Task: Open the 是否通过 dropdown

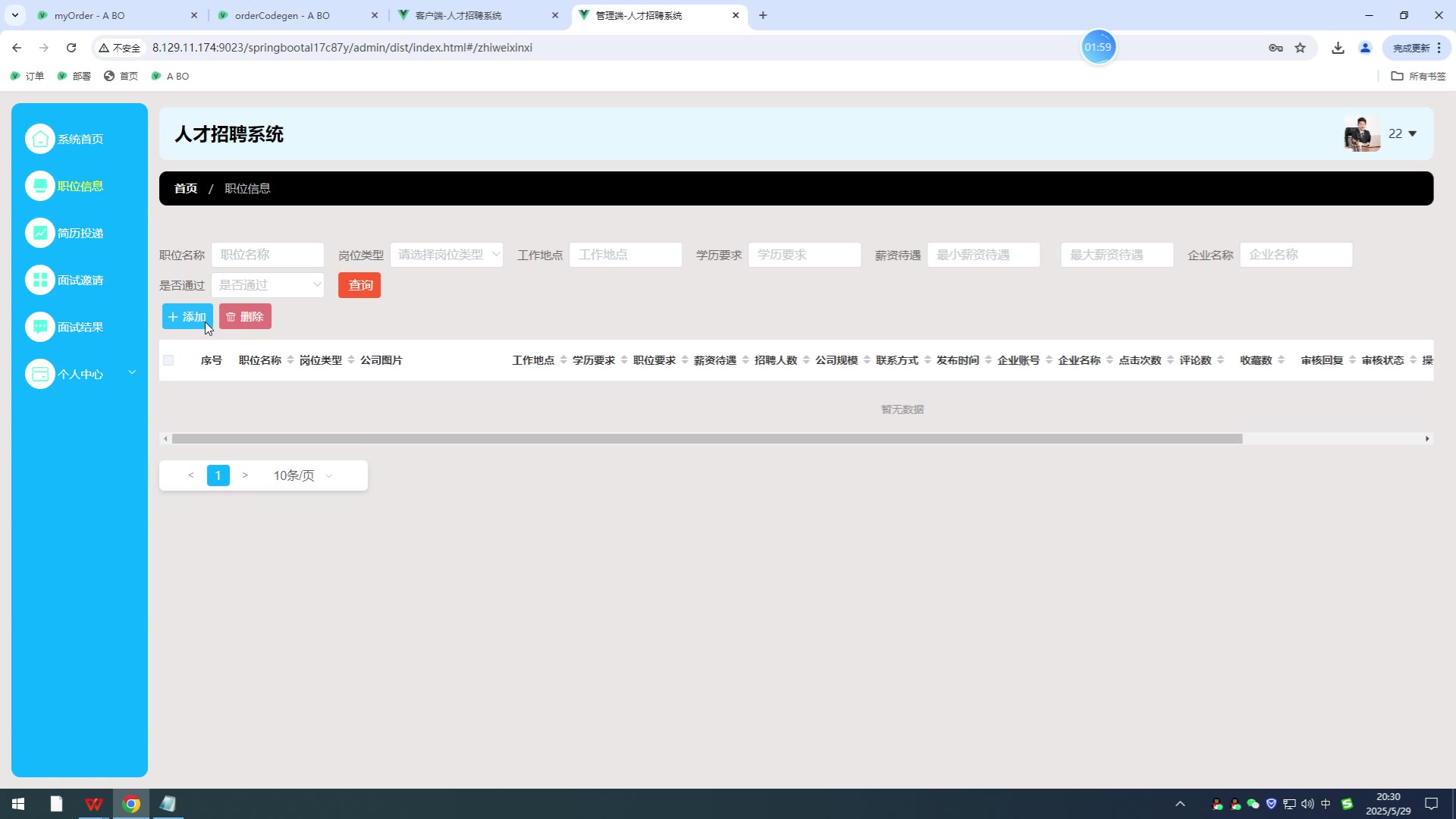Action: 268,285
